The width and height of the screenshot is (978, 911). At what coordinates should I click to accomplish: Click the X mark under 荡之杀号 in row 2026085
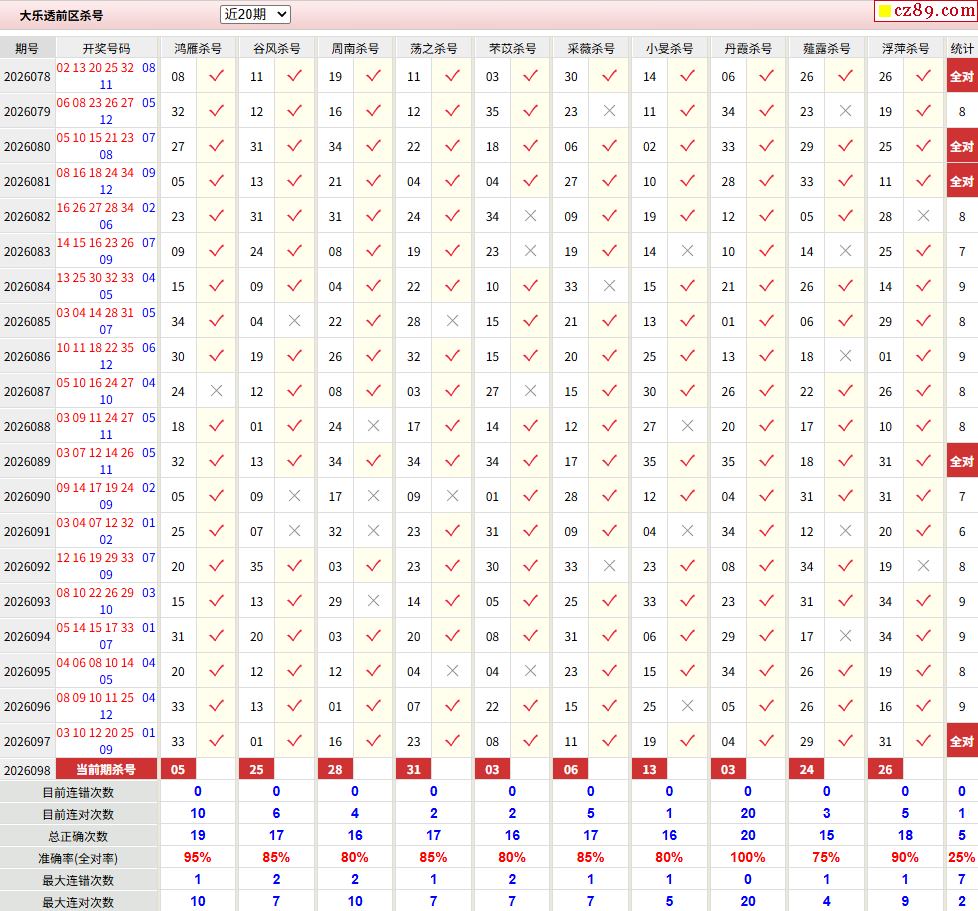pos(452,321)
